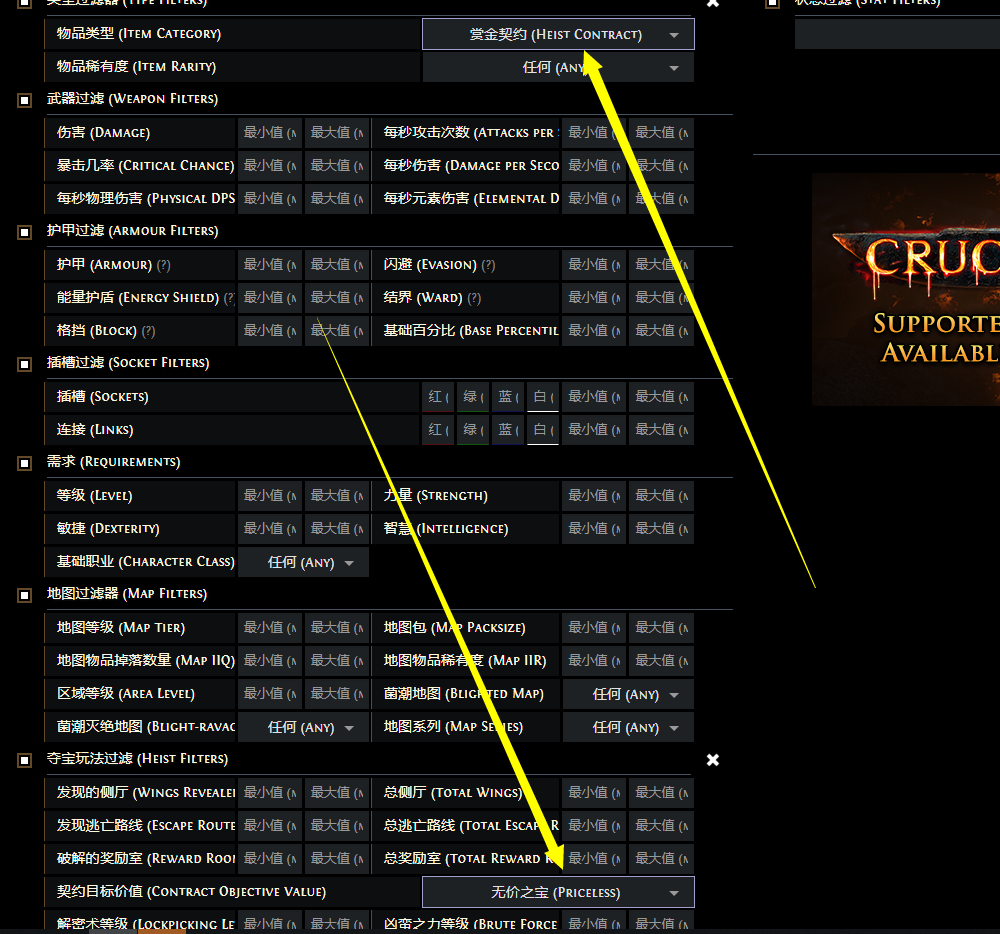Click the Stat Filters search box
Screen dimensions: 1000x934
[x=897, y=33]
